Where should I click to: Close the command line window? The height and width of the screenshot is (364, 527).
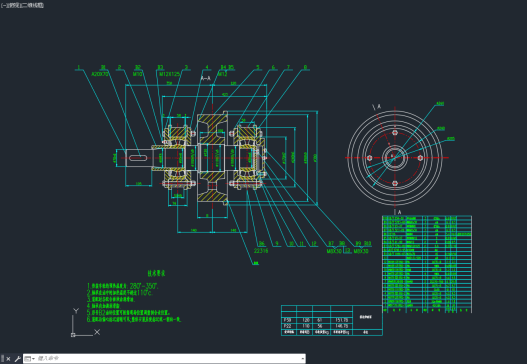pos(8,359)
